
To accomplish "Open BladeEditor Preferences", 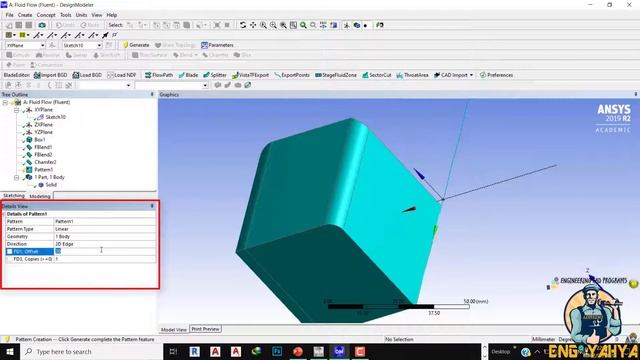I will [x=496, y=75].
